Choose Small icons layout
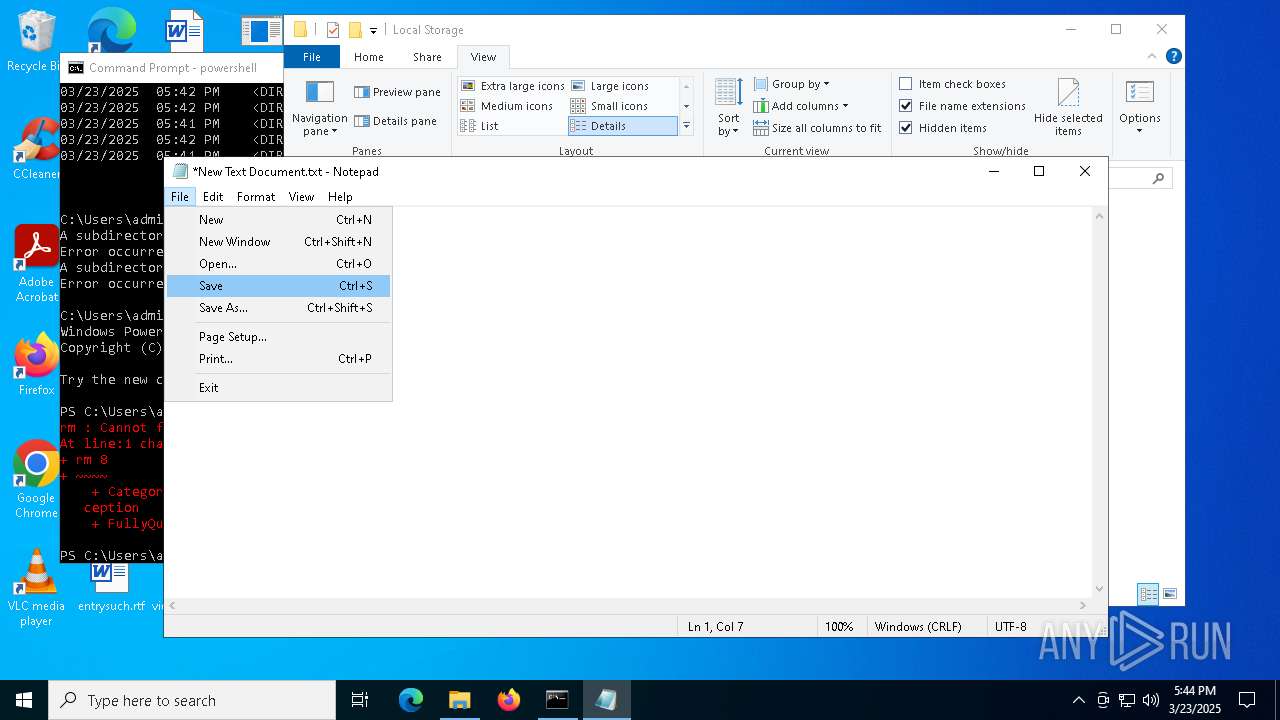This screenshot has width=1280, height=720. click(x=609, y=106)
